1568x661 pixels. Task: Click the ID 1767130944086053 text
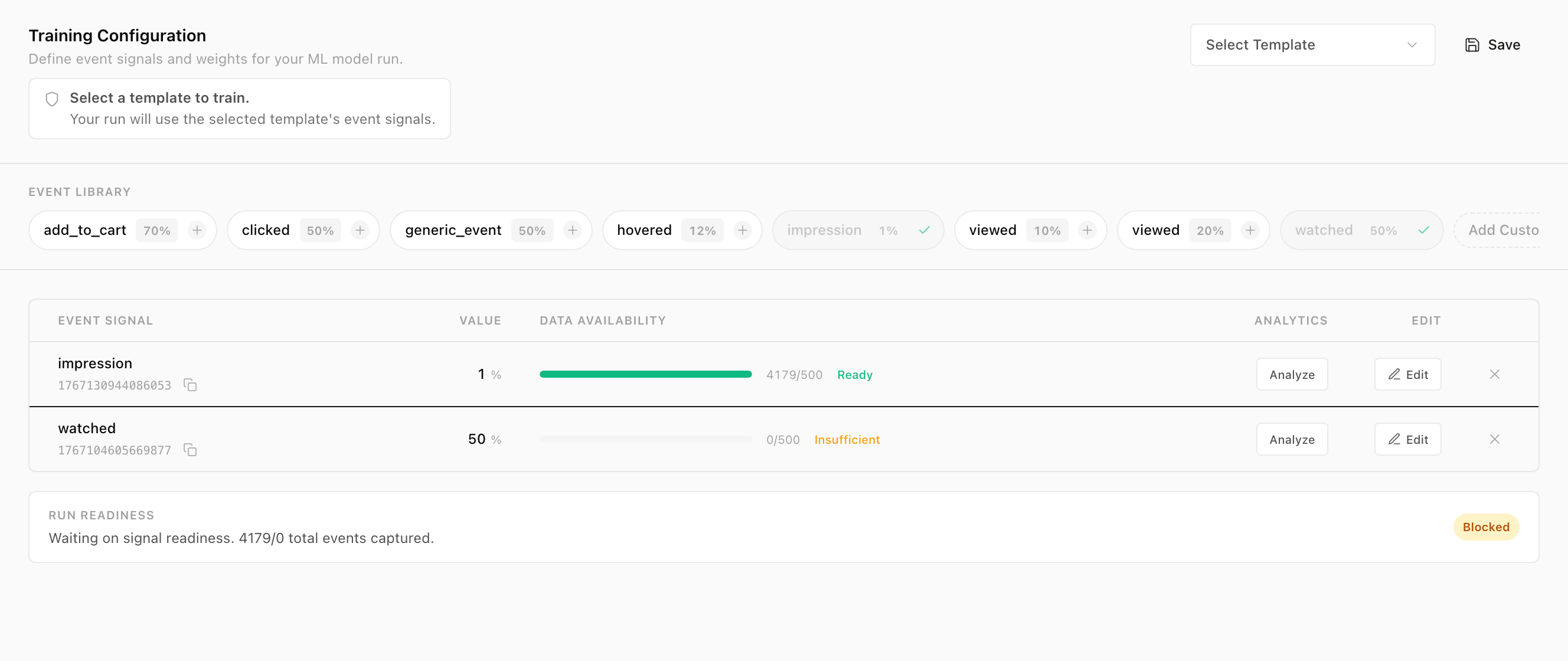point(115,386)
